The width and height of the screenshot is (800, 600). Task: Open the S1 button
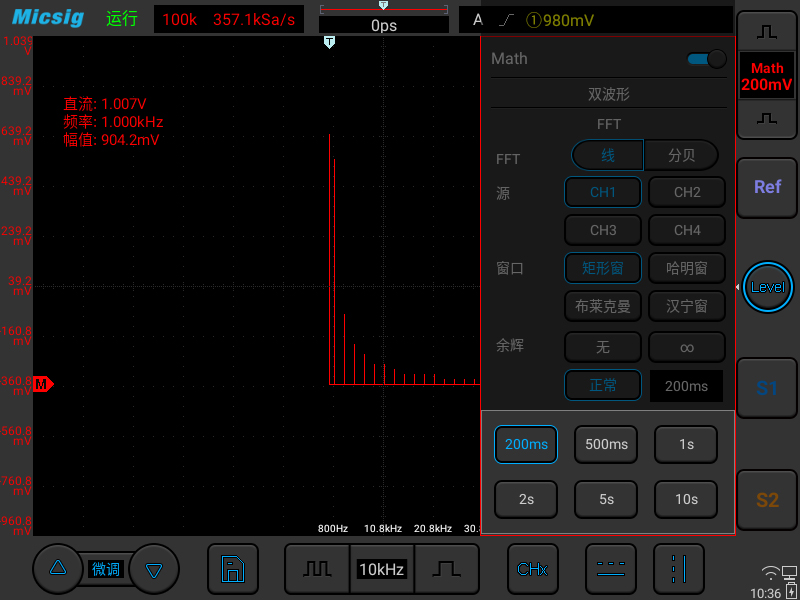tap(767, 388)
